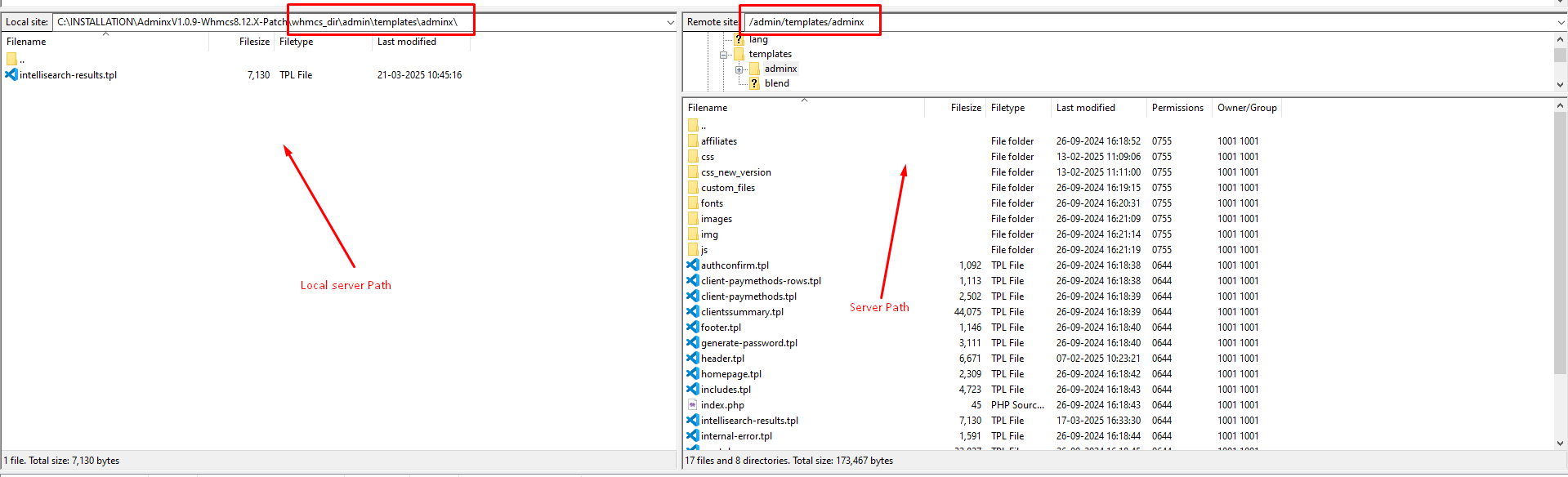Sort remote files by Permissions column
The width and height of the screenshot is (1568, 477).
[x=1177, y=108]
